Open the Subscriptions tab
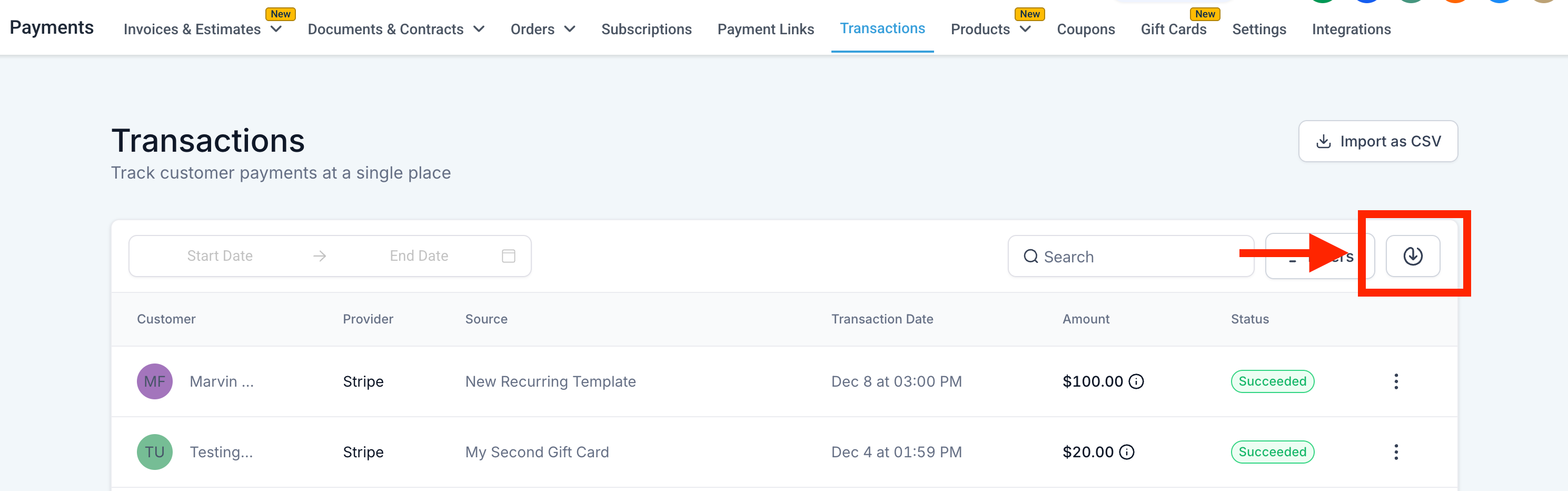The width and height of the screenshot is (1568, 491). pyautogui.click(x=646, y=30)
